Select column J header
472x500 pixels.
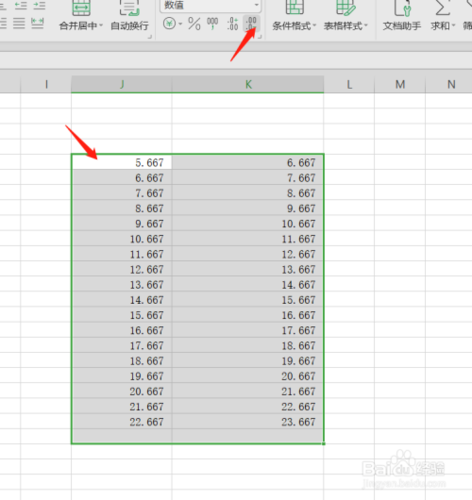pyautogui.click(x=121, y=84)
